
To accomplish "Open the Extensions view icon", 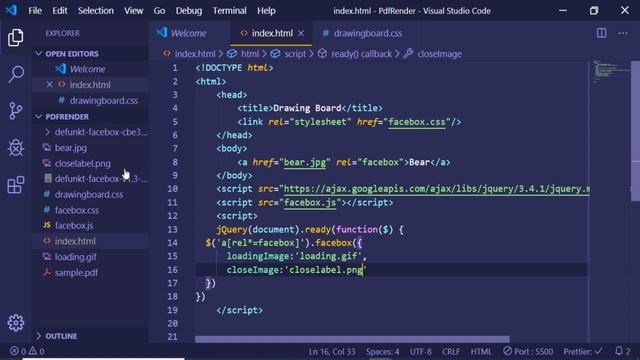I will pos(16,184).
